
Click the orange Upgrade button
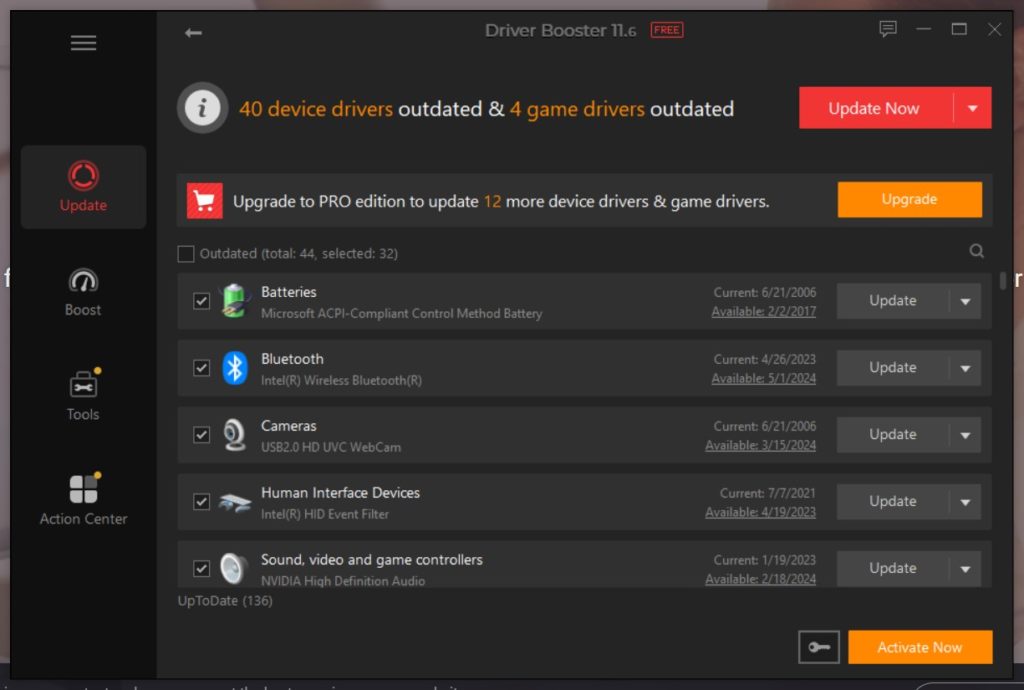(909, 199)
